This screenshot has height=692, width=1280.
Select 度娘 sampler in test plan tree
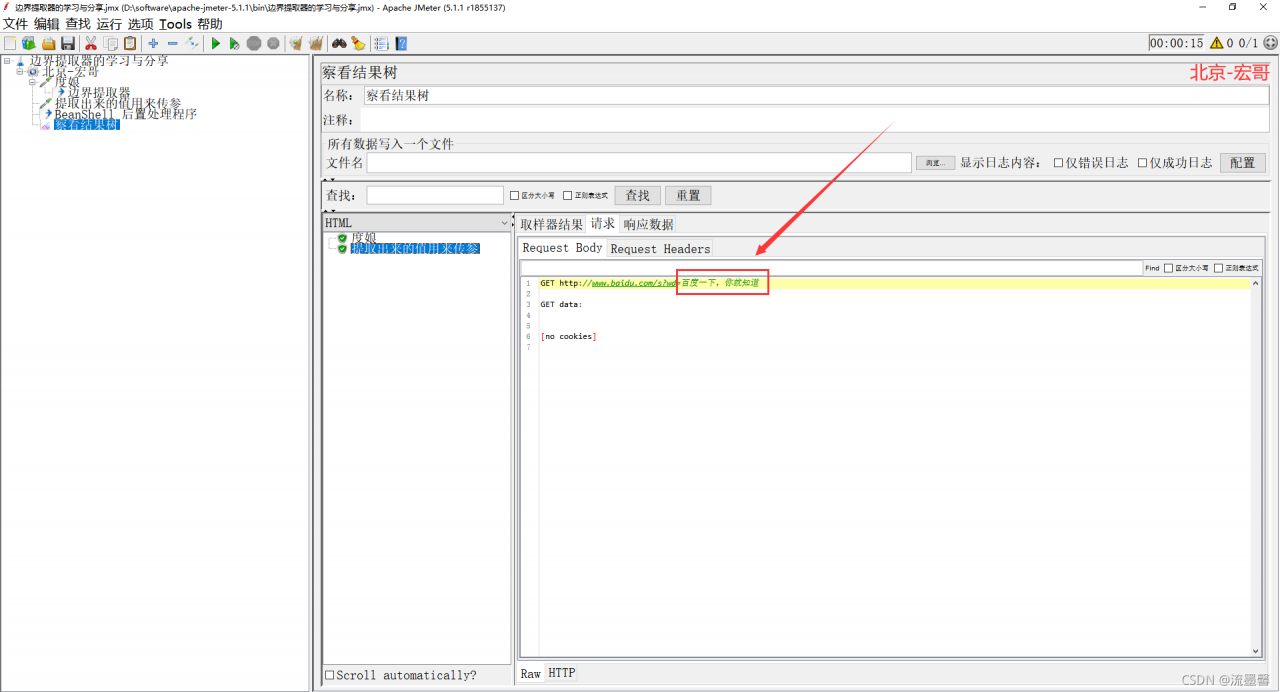click(x=67, y=82)
